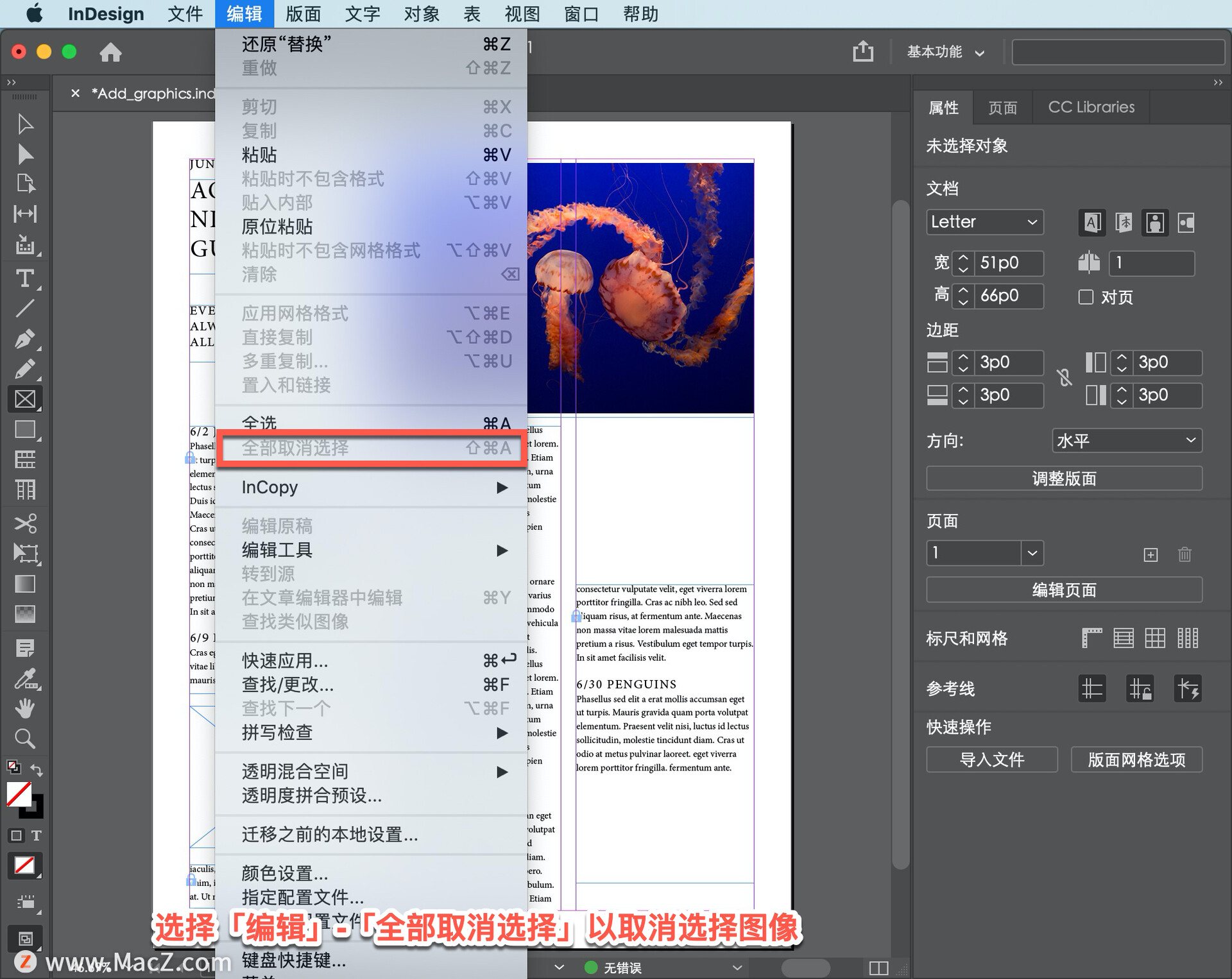Open the 基本功能 workspace switcher
1232x979 pixels.
(945, 52)
